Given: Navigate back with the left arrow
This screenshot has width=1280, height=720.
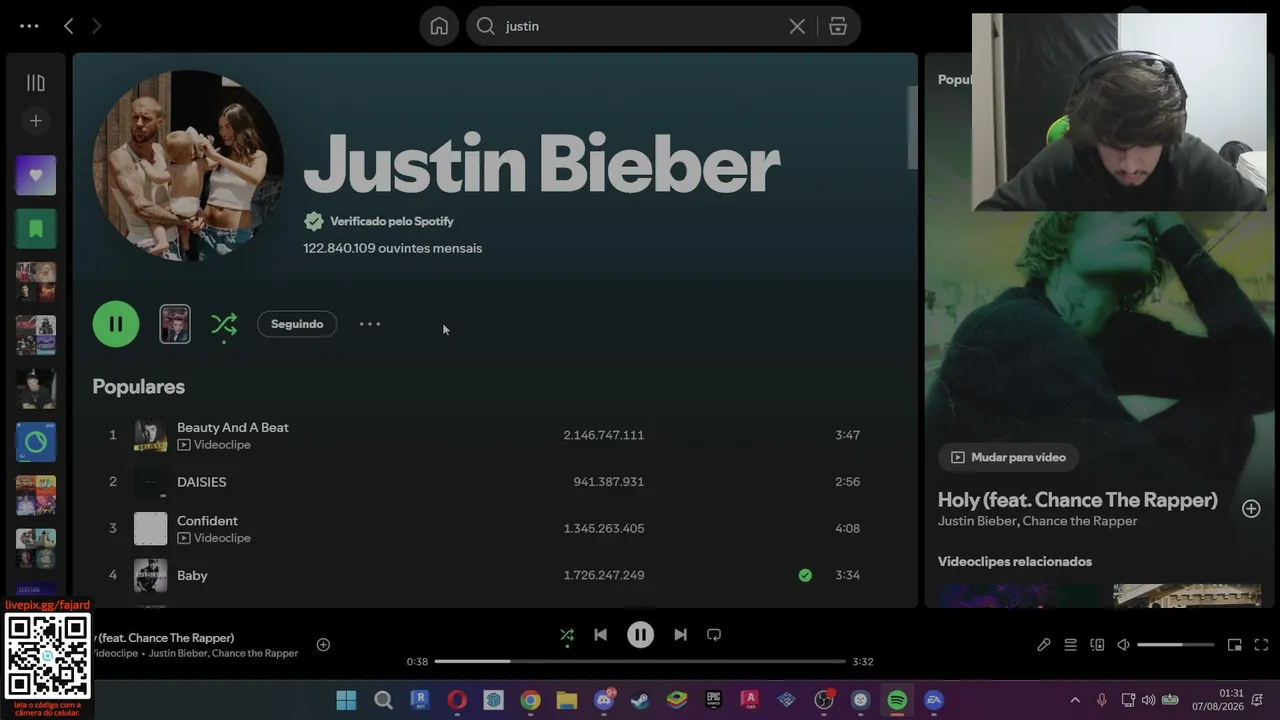Looking at the screenshot, I should pos(68,26).
